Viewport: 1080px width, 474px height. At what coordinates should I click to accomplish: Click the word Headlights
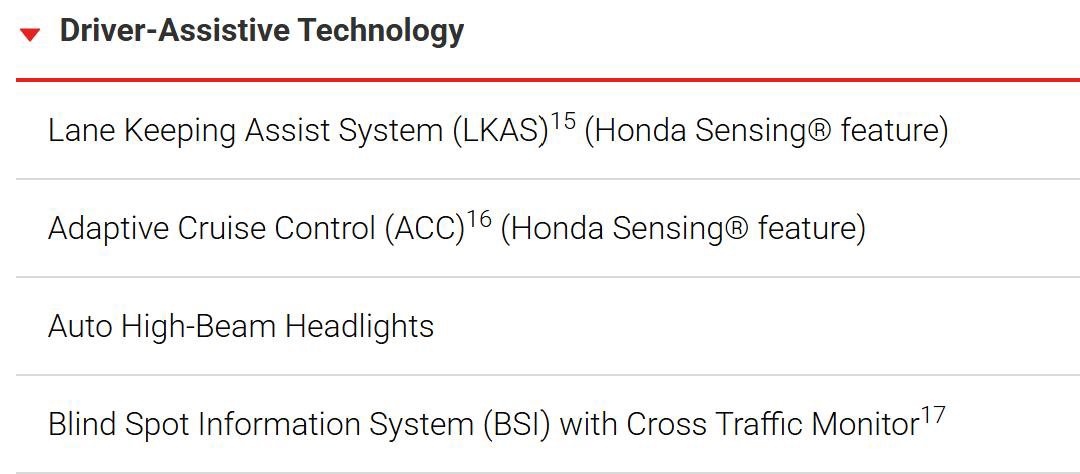[x=360, y=327]
